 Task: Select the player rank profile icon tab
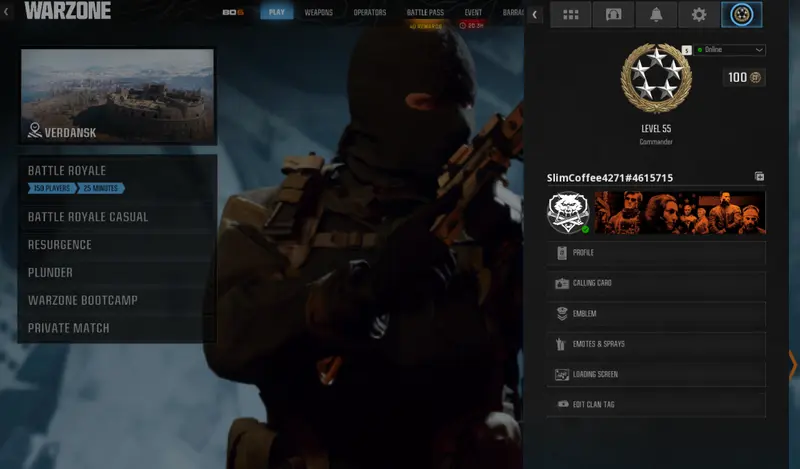[741, 15]
